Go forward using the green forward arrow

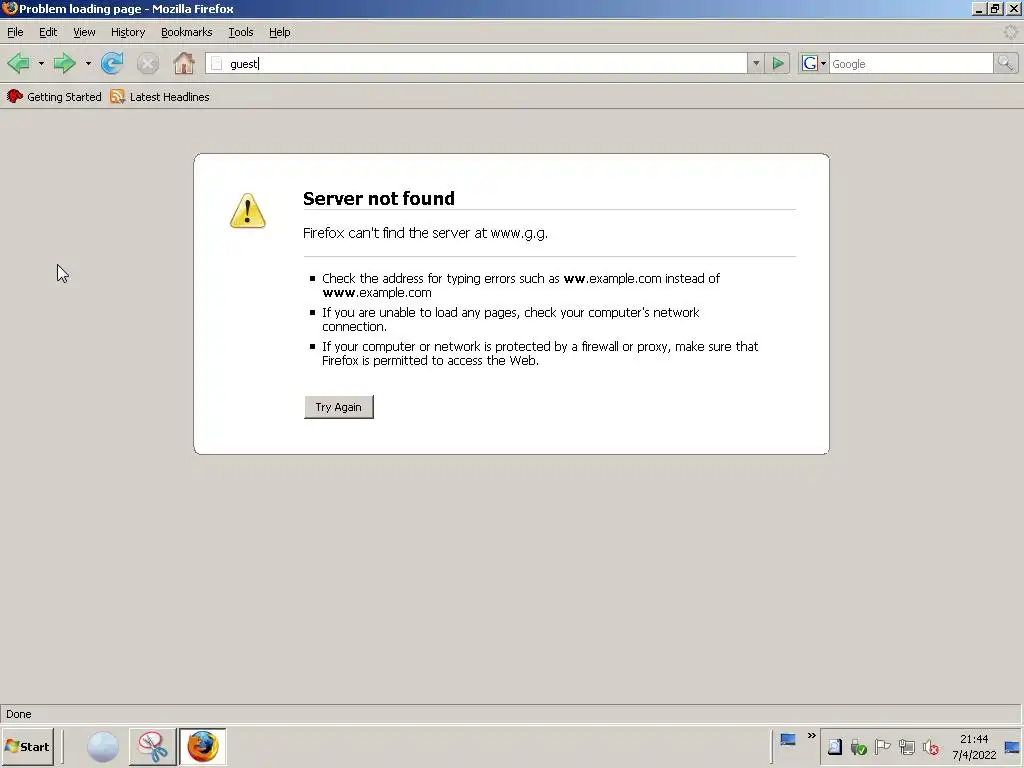pos(64,63)
